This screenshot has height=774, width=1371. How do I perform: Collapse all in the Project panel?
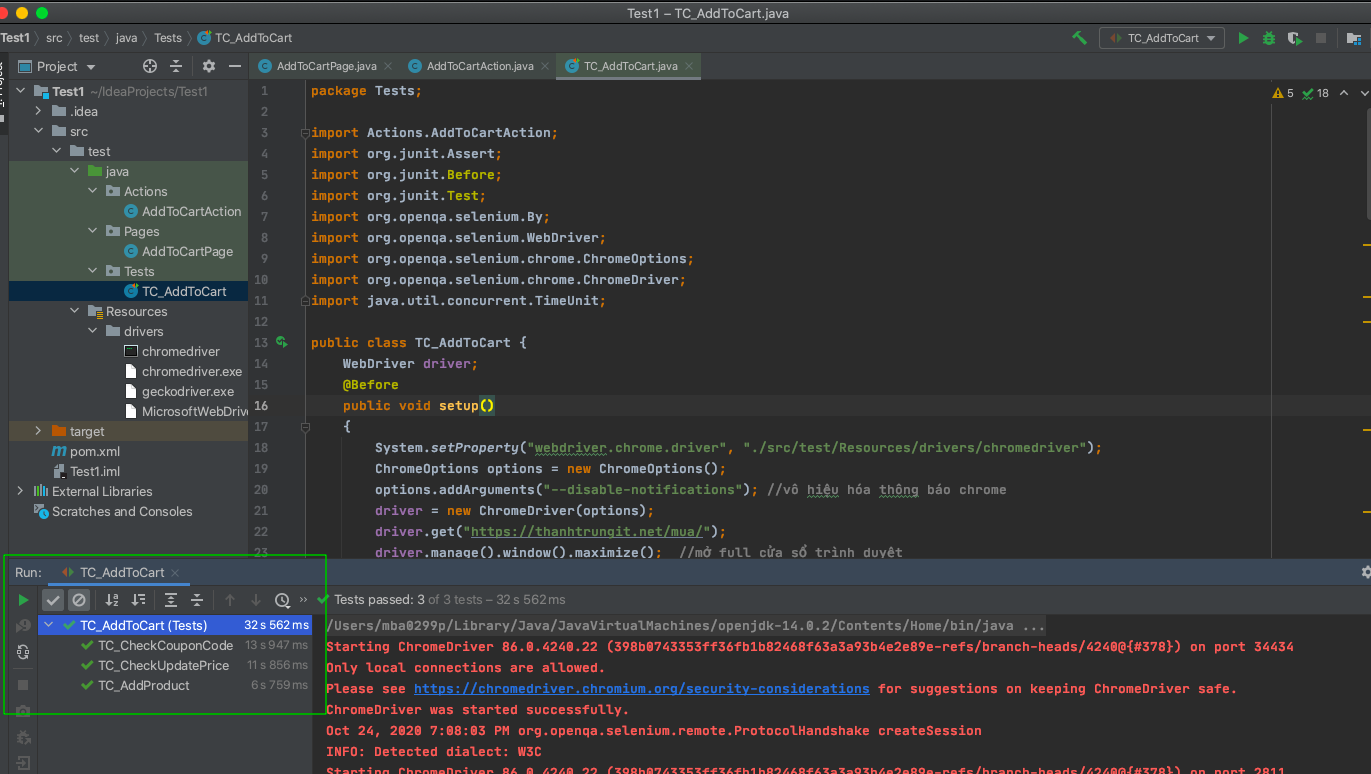click(x=176, y=66)
